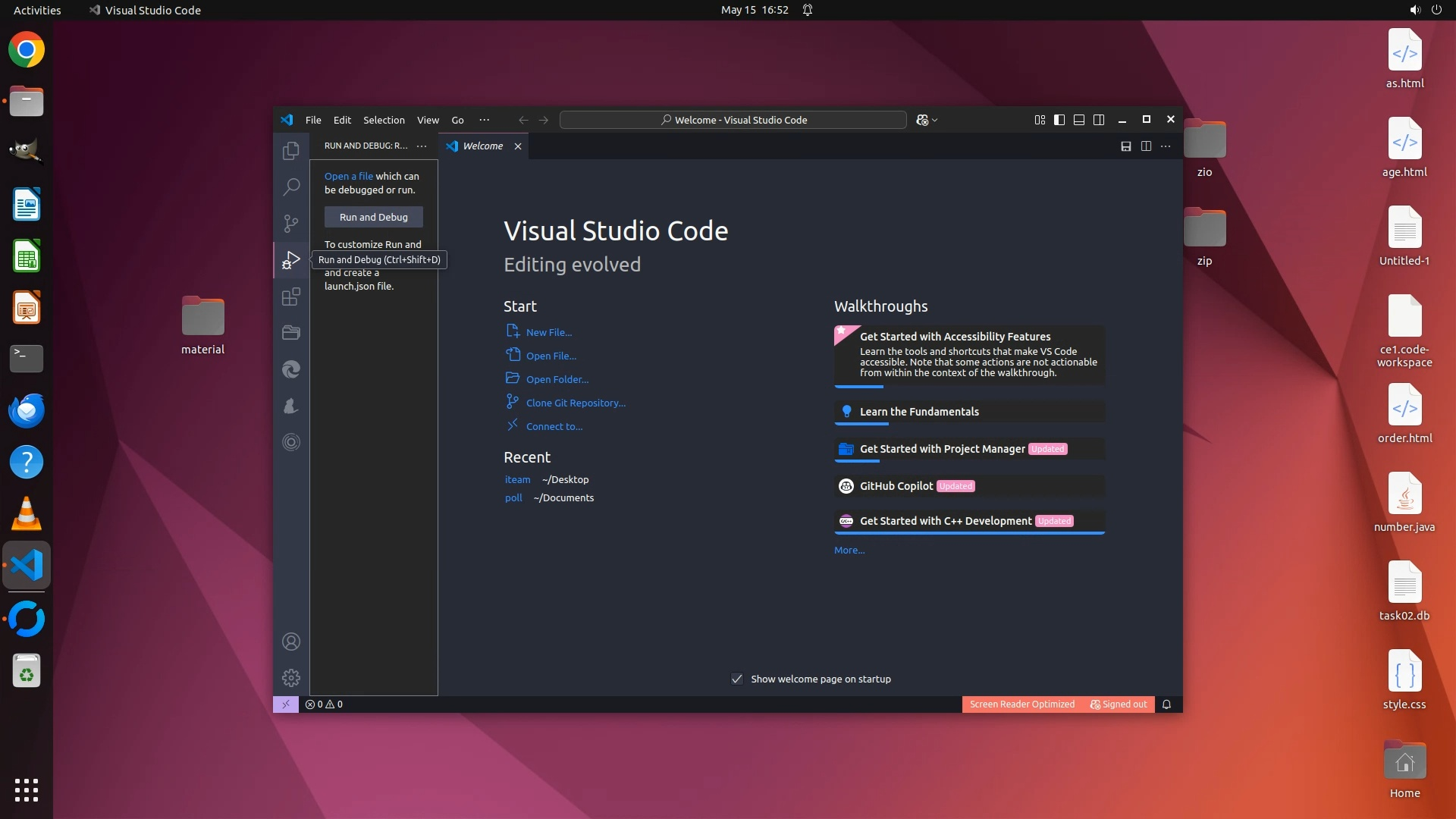Open the Manage gear icon
This screenshot has width=1456, height=819.
[291, 677]
